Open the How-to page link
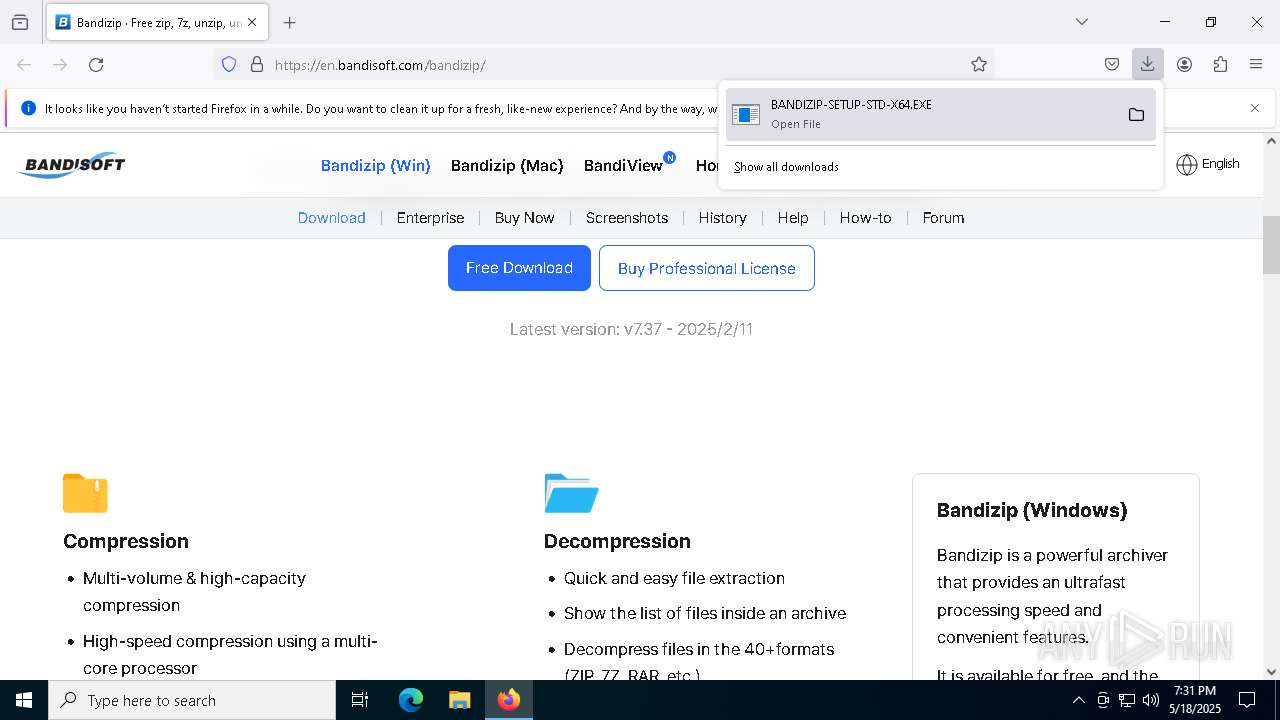 point(865,217)
